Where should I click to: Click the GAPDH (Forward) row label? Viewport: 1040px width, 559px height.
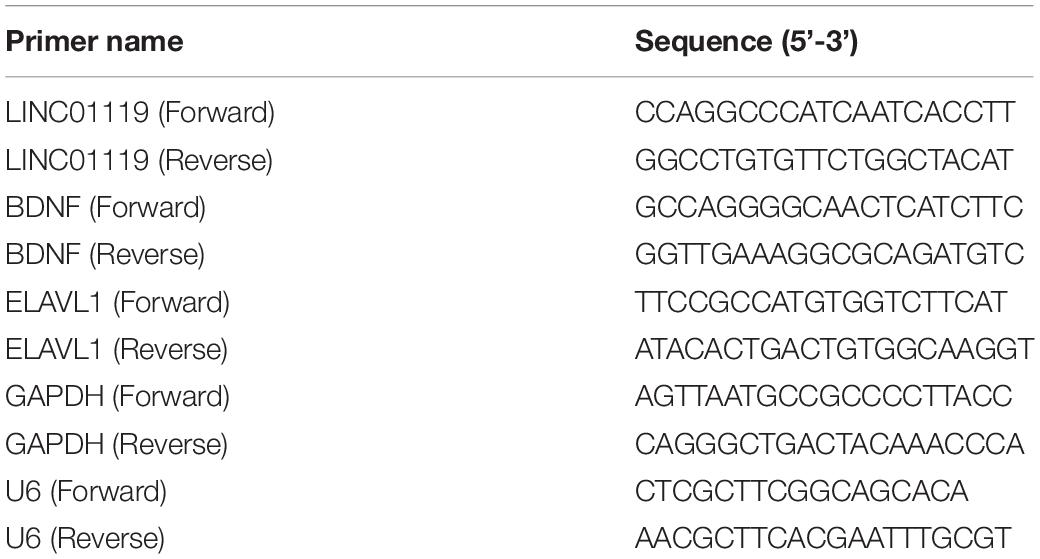pos(117,397)
